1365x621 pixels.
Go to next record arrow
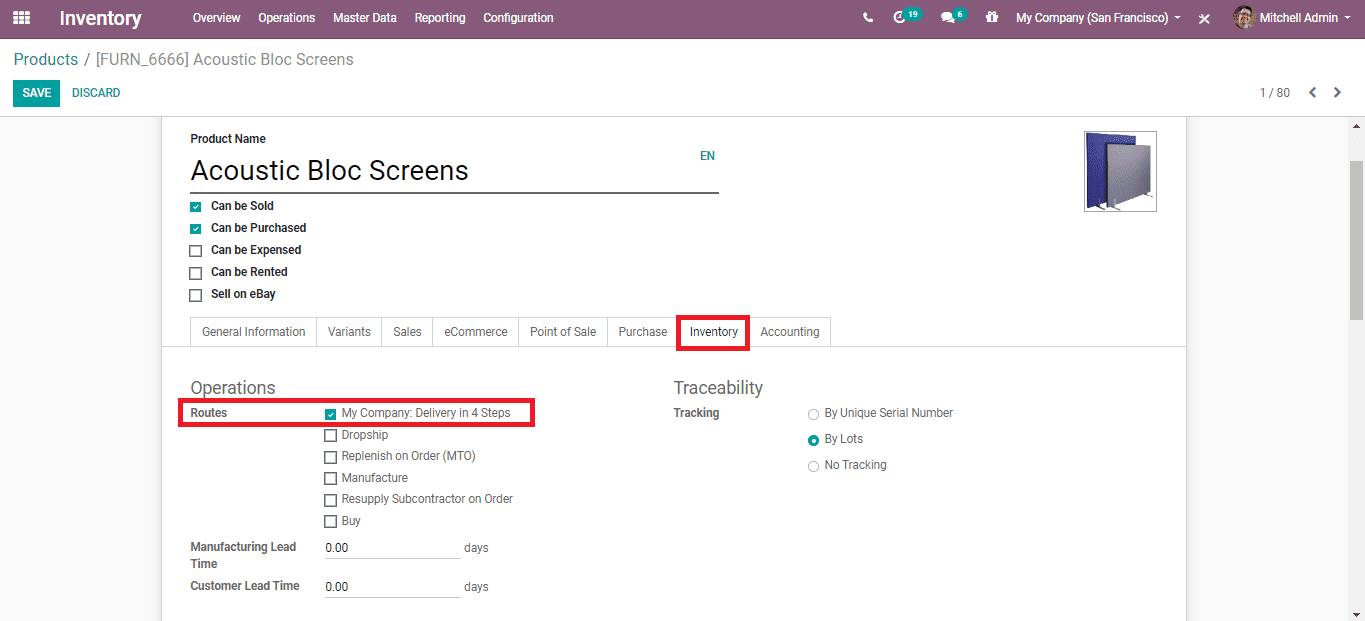(x=1337, y=93)
